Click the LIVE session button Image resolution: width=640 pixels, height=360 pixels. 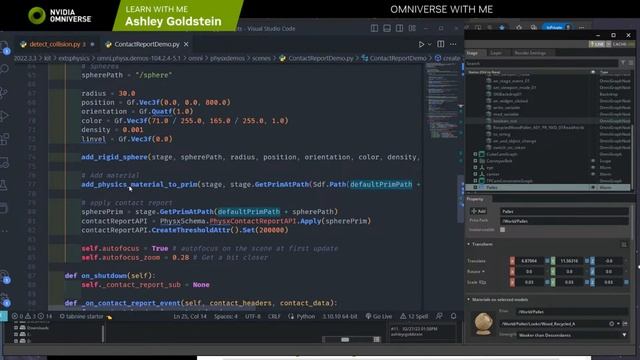(x=597, y=44)
